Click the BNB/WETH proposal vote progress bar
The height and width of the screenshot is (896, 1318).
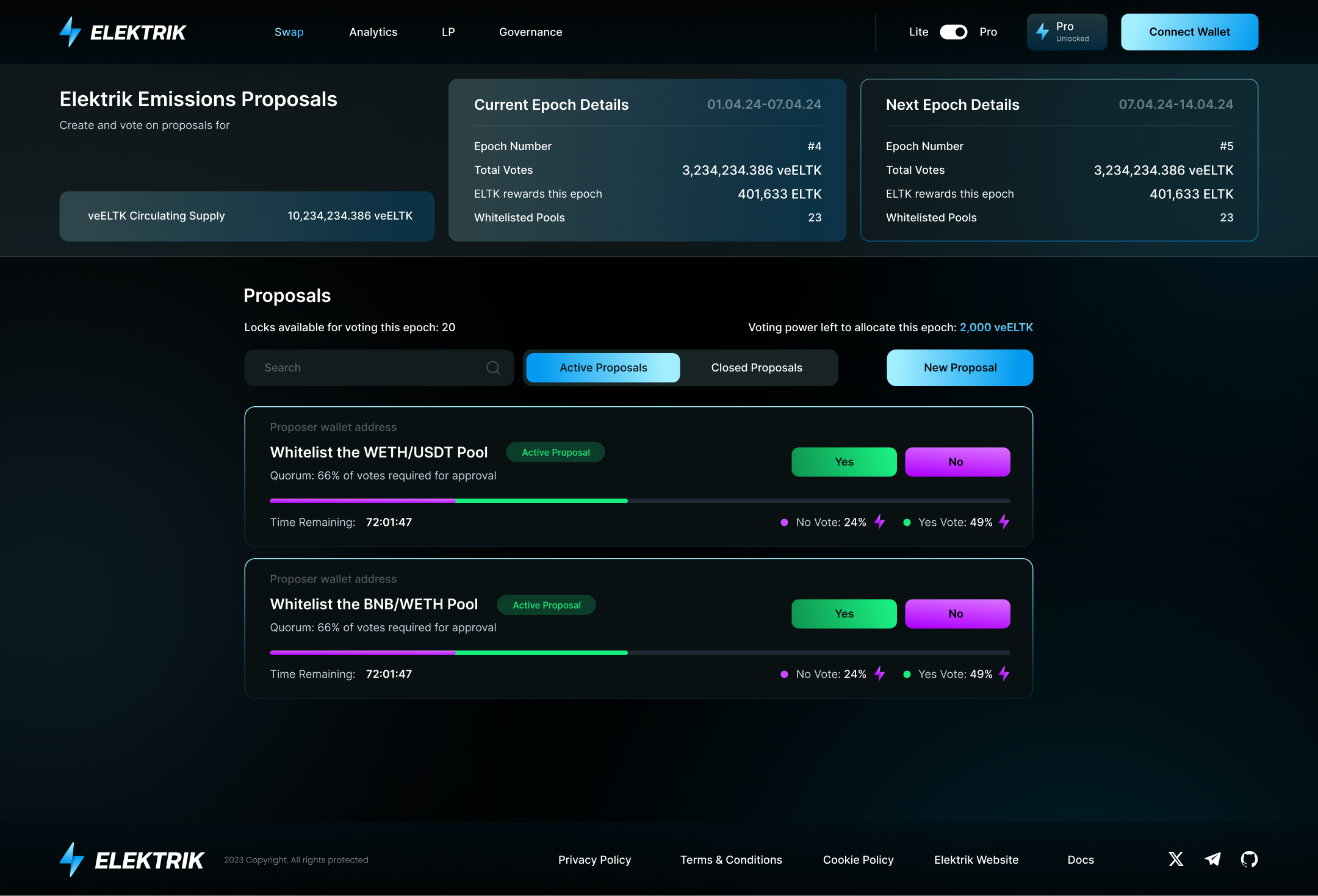(639, 653)
